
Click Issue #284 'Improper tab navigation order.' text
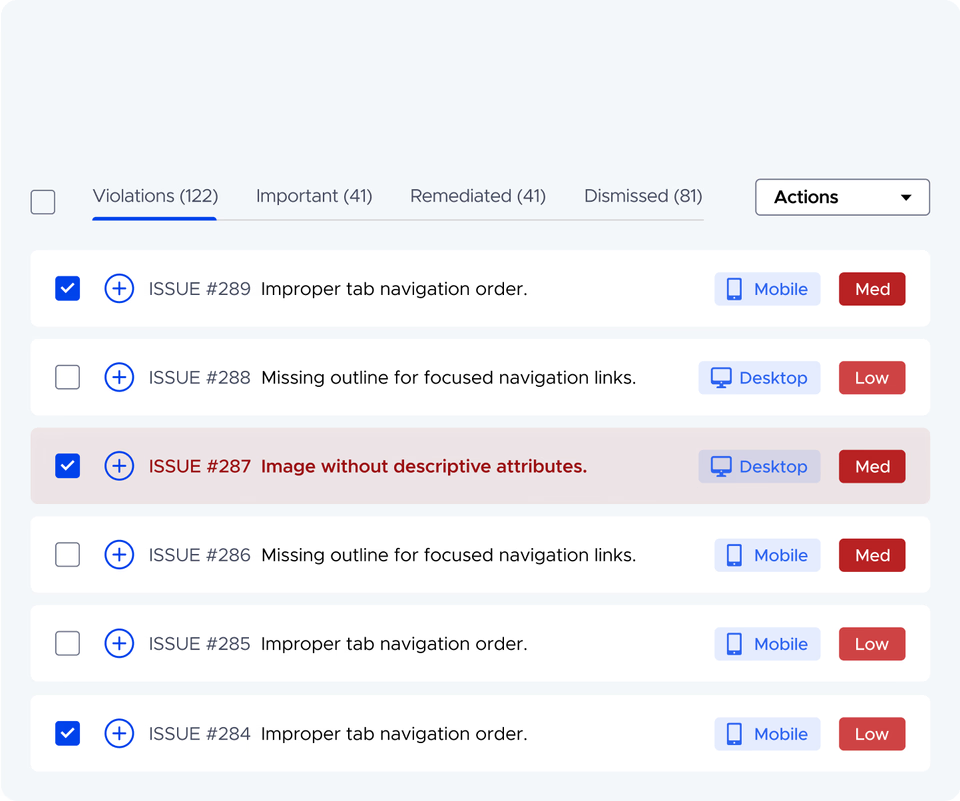tap(394, 734)
